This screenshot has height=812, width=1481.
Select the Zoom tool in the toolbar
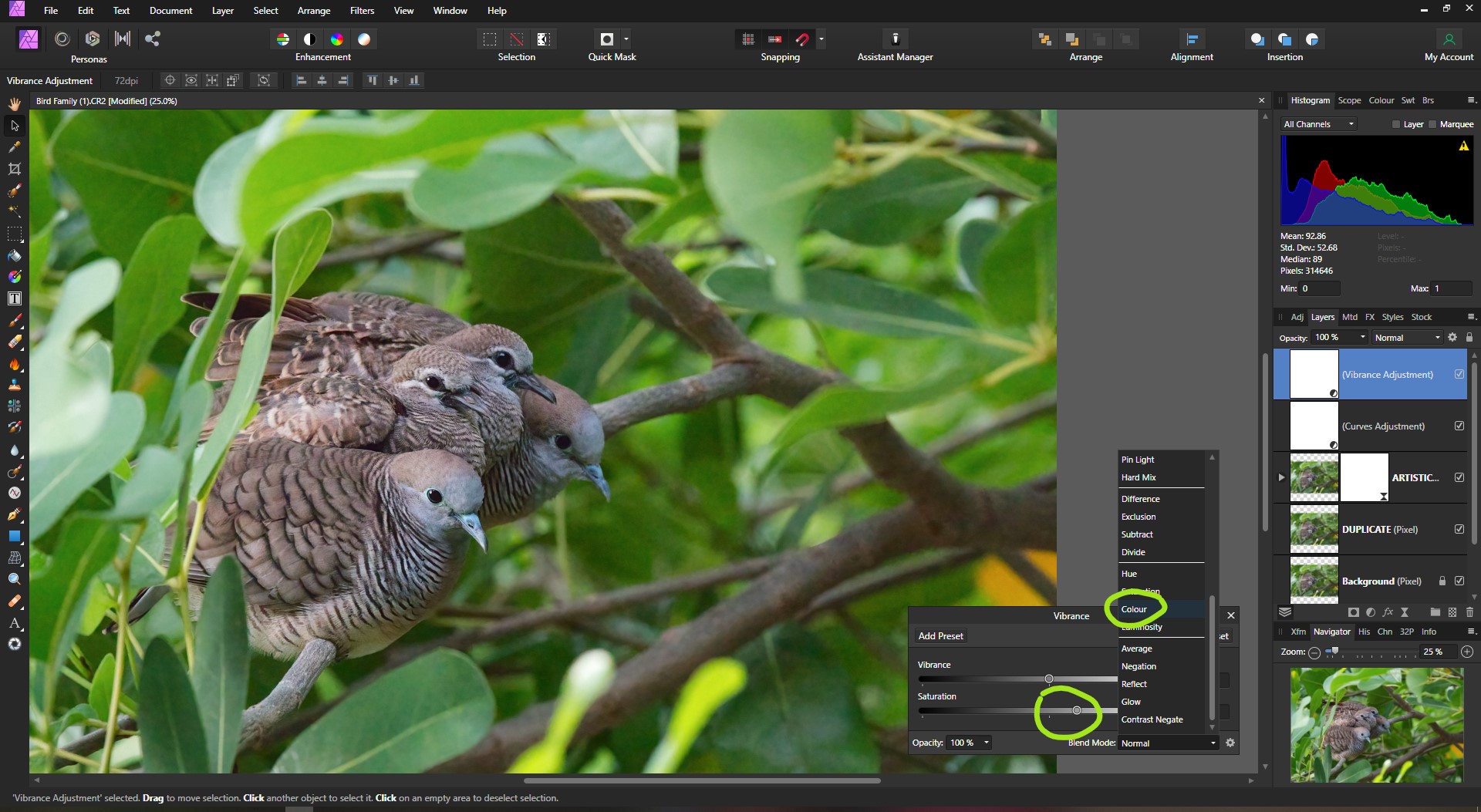[14, 578]
